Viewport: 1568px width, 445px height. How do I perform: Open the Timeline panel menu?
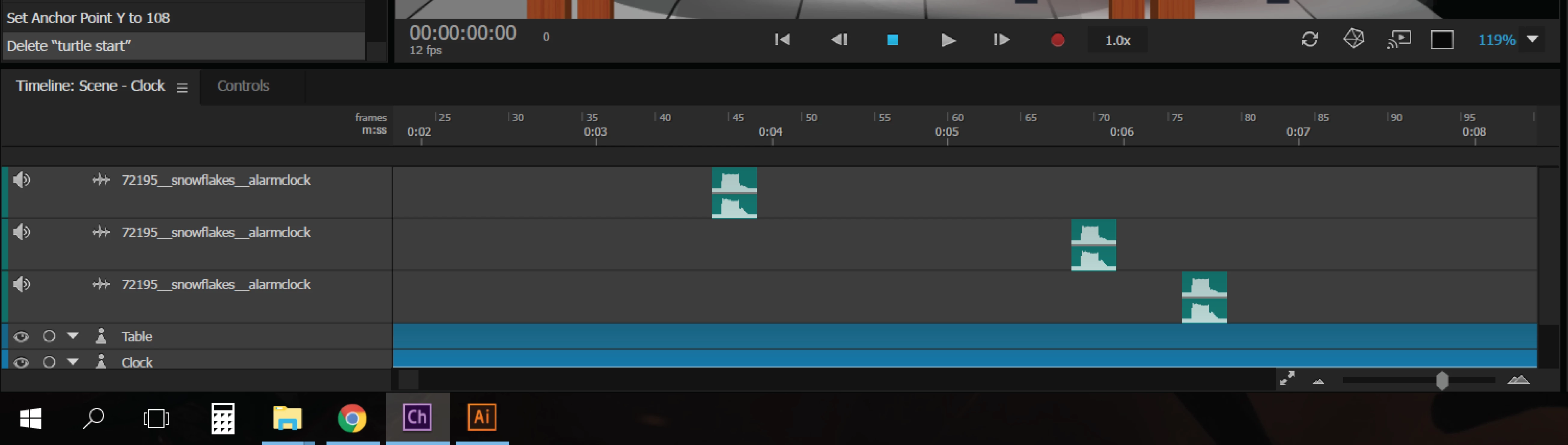click(182, 88)
